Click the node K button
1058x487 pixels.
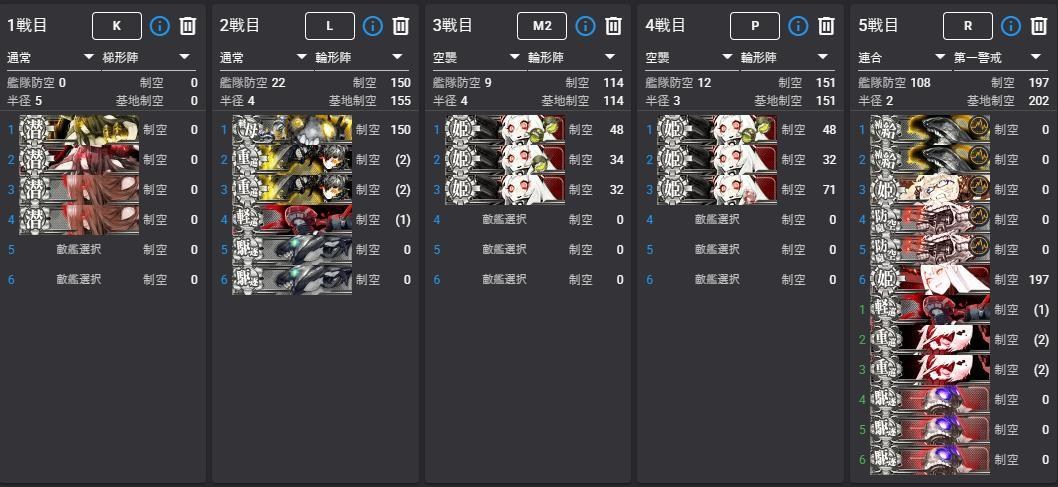[x=117, y=26]
